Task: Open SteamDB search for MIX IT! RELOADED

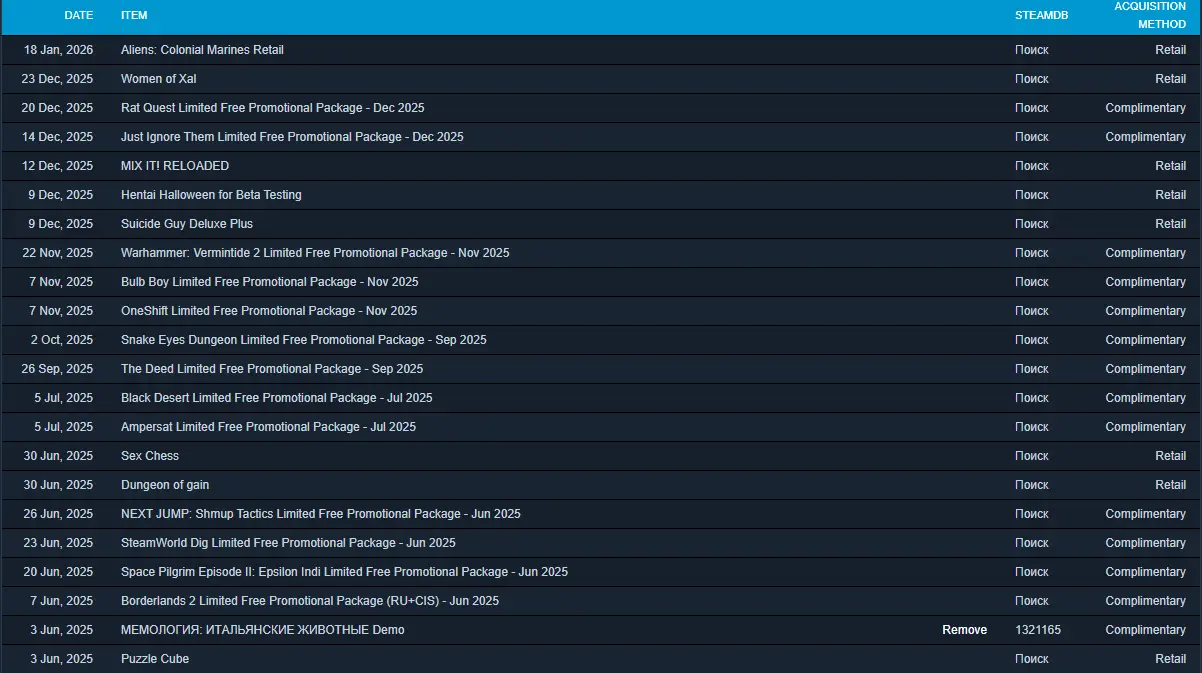Action: (x=1031, y=166)
